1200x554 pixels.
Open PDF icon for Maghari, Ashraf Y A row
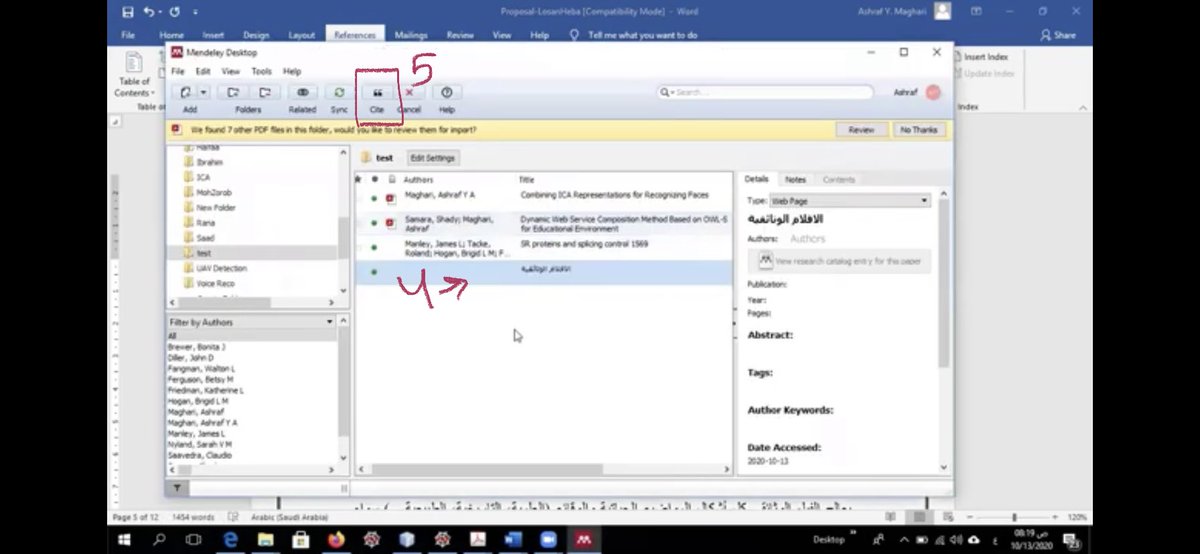point(390,198)
